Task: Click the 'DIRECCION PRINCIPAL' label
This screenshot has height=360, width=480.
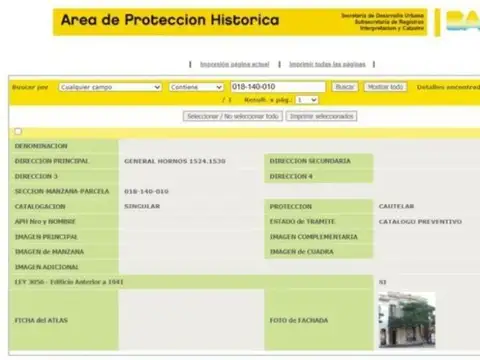Action: click(52, 161)
